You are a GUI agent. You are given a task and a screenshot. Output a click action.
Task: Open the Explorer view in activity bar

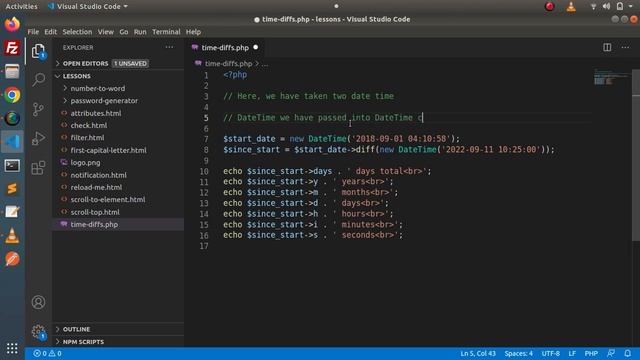38,51
